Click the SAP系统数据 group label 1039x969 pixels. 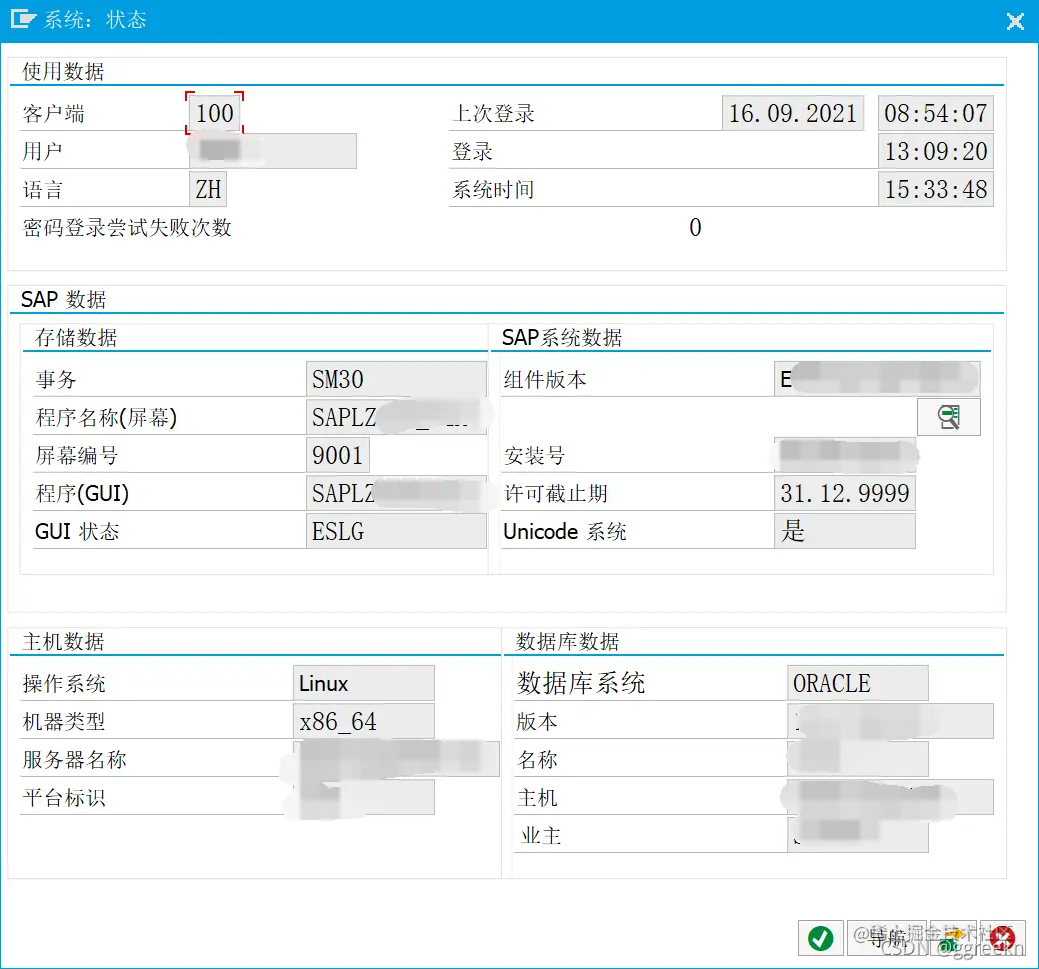pyautogui.click(x=562, y=338)
